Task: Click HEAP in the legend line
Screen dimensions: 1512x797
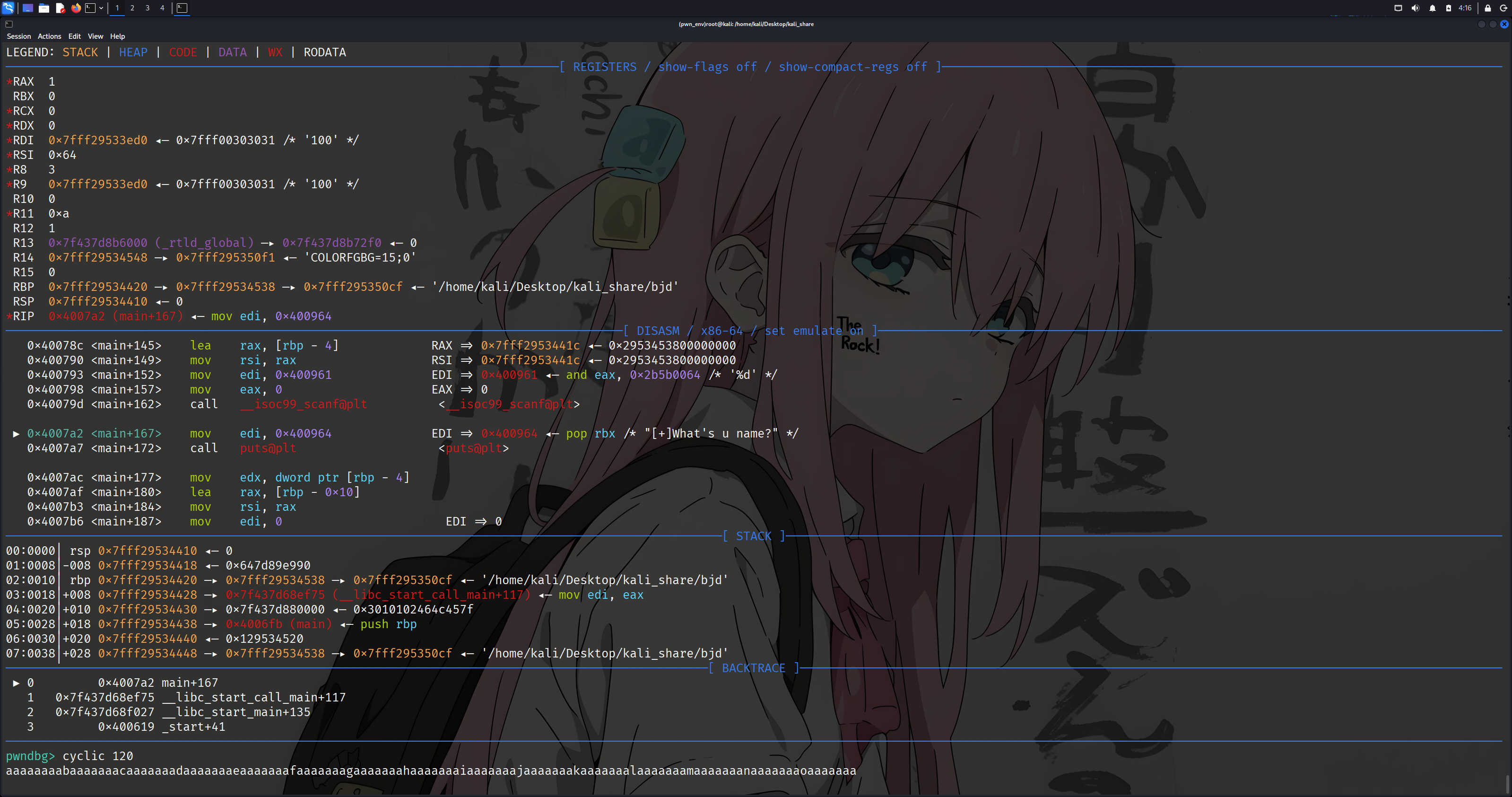Action: [x=133, y=53]
